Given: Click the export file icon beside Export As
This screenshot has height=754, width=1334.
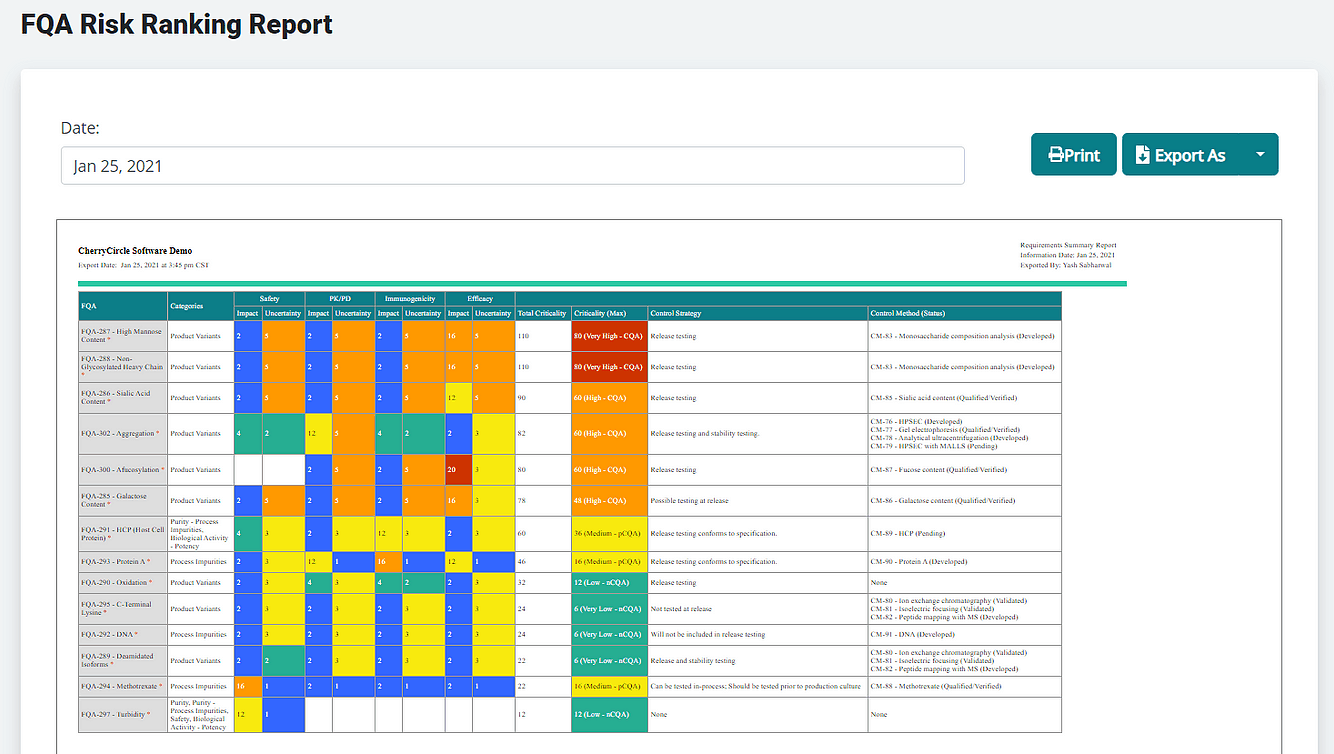Looking at the screenshot, I should click(1143, 154).
